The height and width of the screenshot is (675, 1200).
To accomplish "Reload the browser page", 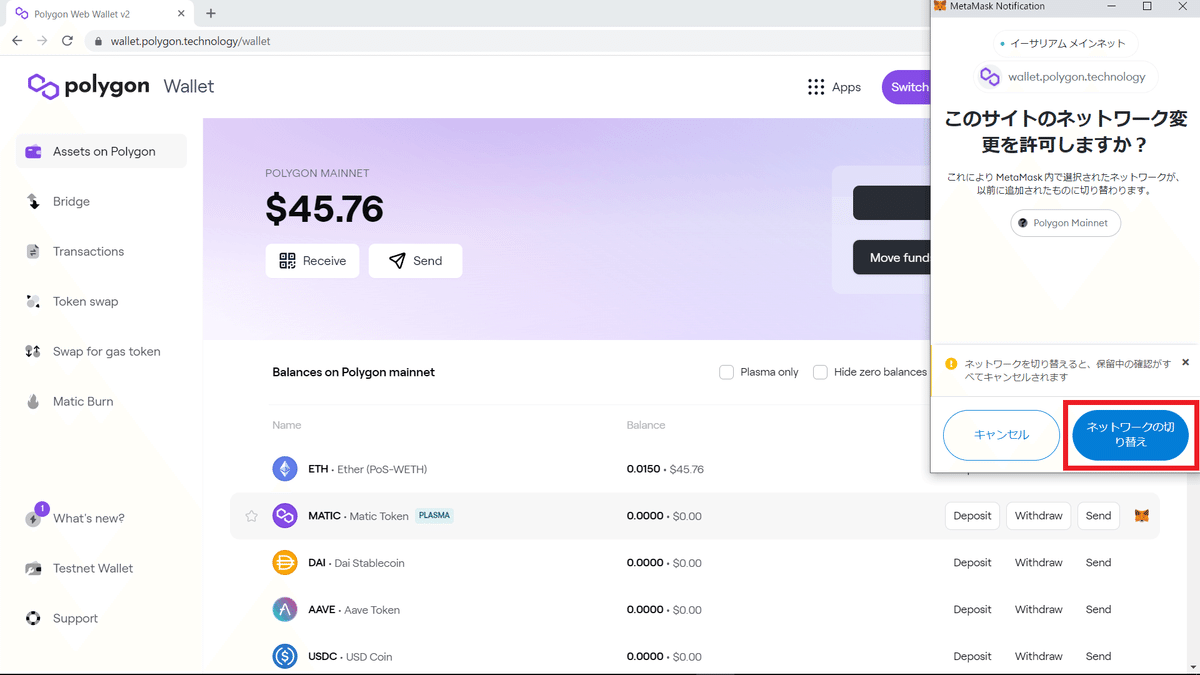I will (x=67, y=41).
